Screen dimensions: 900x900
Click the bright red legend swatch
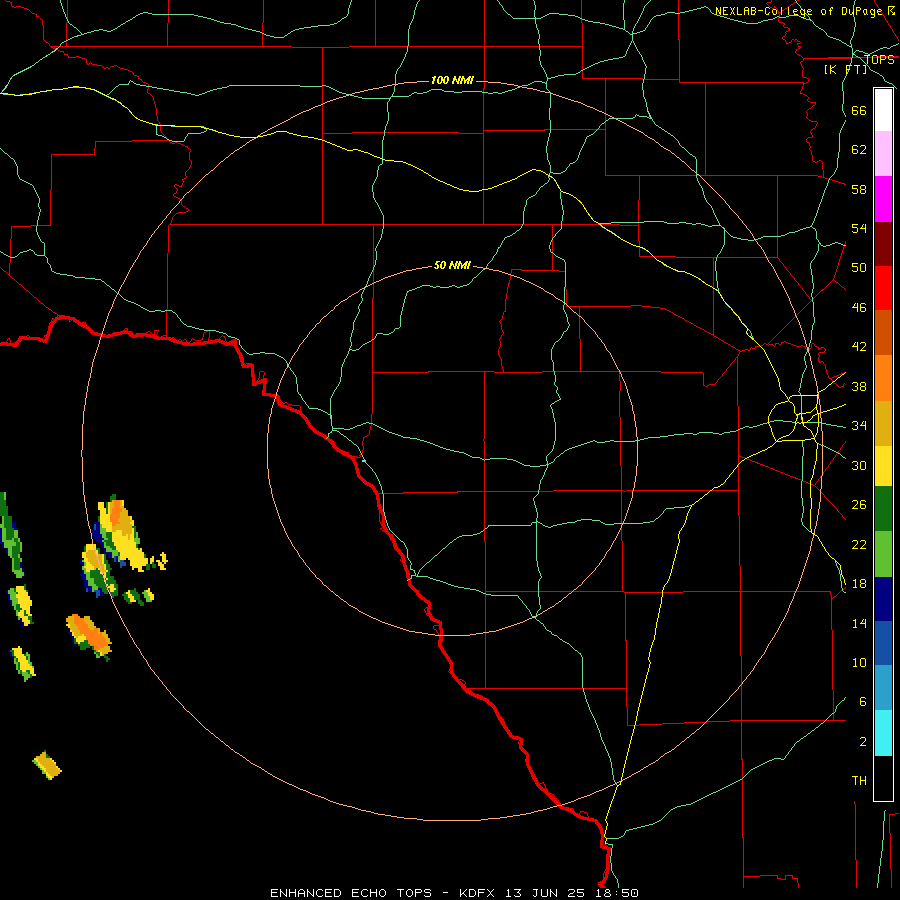coord(883,288)
